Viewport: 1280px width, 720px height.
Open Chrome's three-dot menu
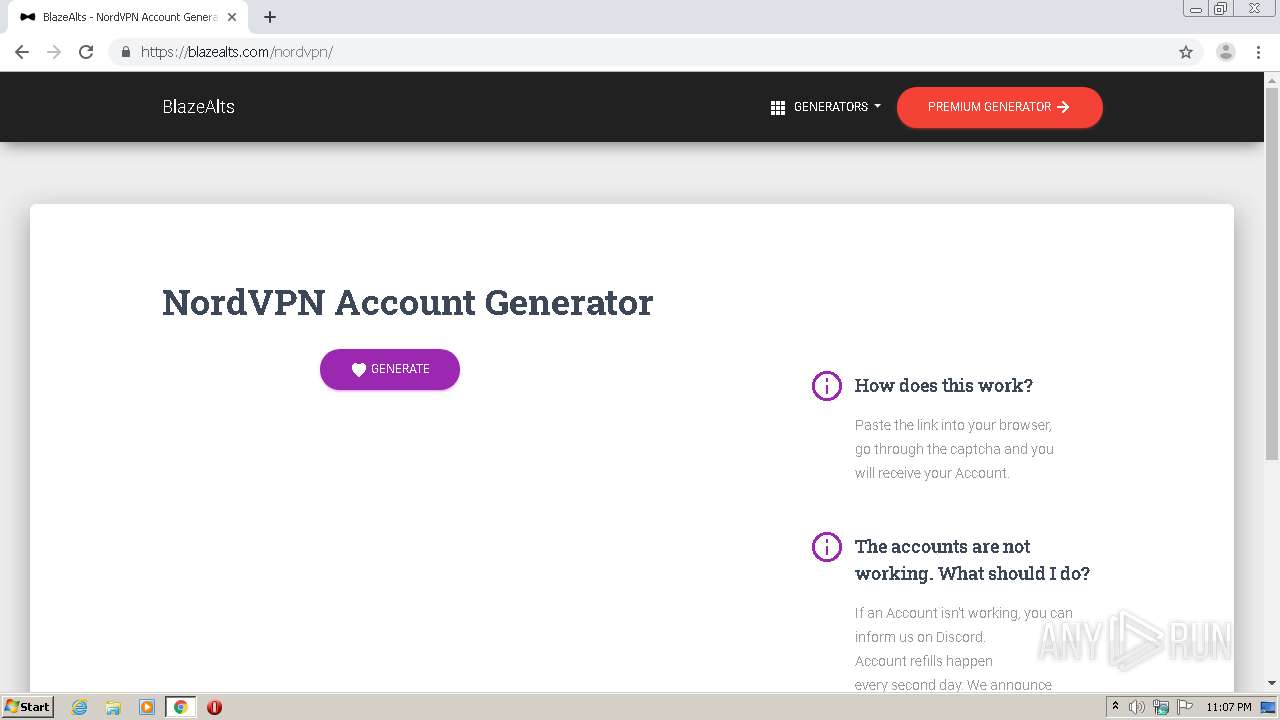tap(1258, 52)
